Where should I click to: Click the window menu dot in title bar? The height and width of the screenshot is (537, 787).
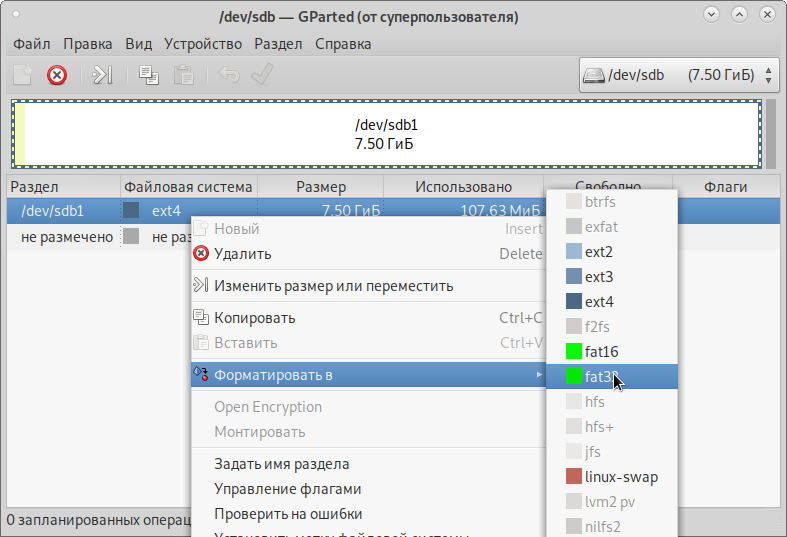16,14
